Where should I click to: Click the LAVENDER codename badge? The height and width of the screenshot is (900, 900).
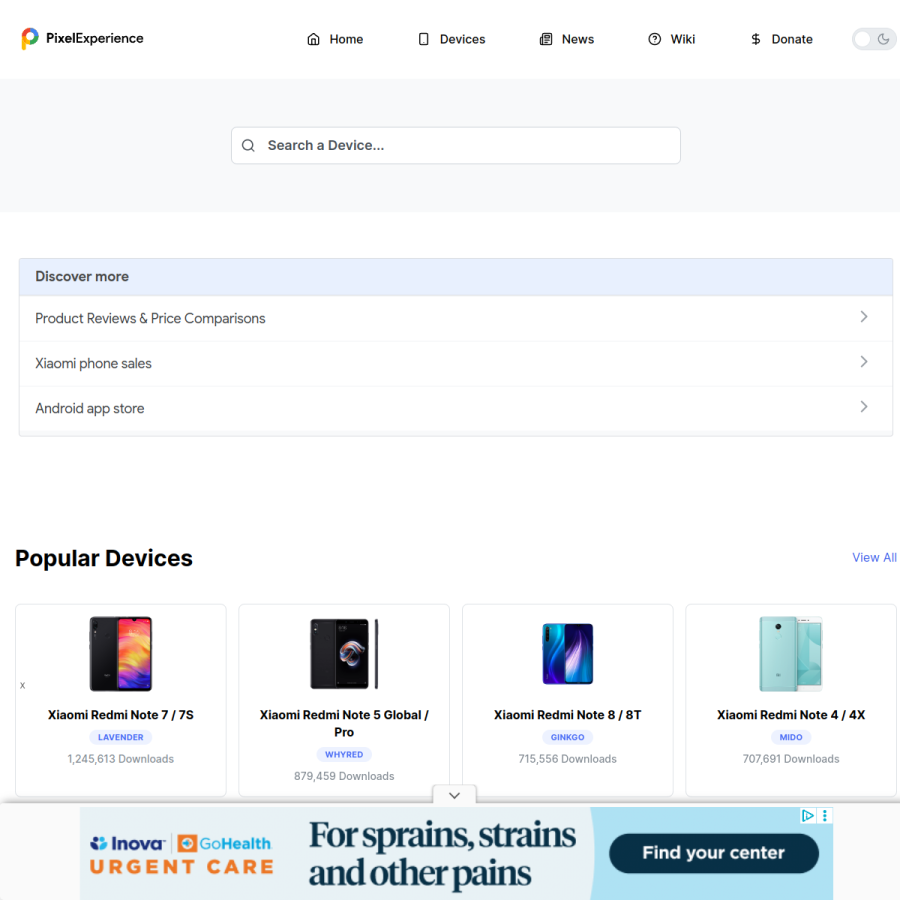pos(121,737)
